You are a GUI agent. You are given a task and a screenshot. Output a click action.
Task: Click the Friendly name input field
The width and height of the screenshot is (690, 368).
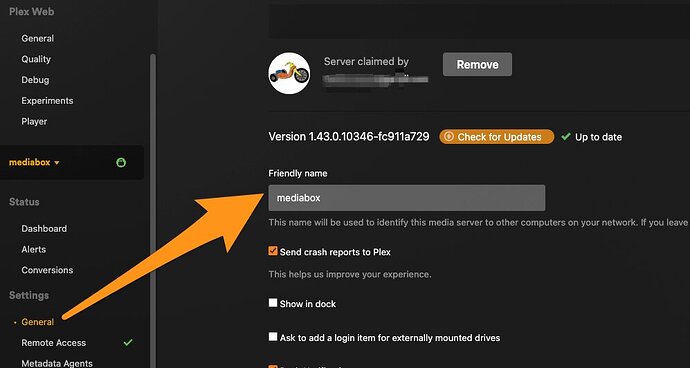[x=407, y=198]
